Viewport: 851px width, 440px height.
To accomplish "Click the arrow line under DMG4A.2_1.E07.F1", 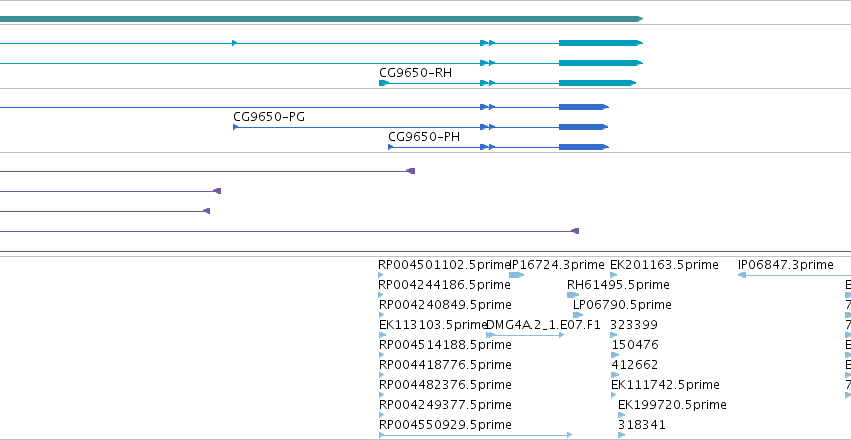I will (x=525, y=335).
